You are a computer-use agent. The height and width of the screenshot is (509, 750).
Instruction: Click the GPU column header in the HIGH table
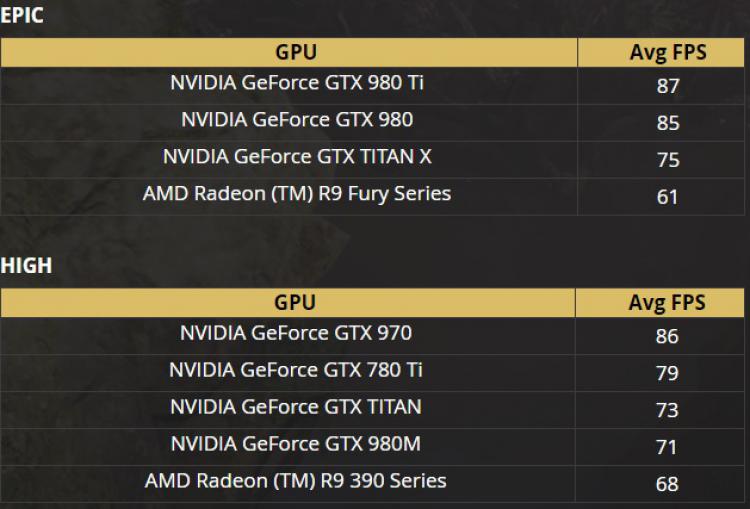pos(295,302)
